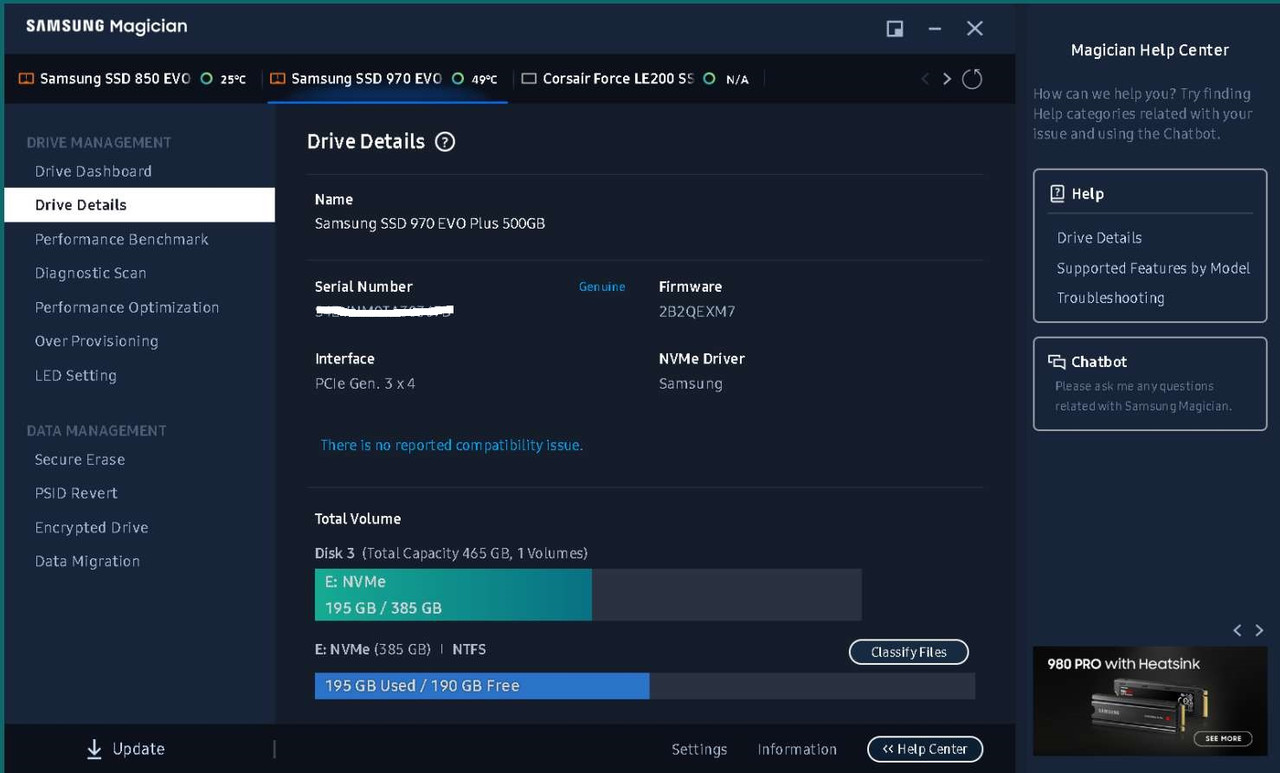
Task: Show previous drive tabs using left chevron
Action: [924, 79]
